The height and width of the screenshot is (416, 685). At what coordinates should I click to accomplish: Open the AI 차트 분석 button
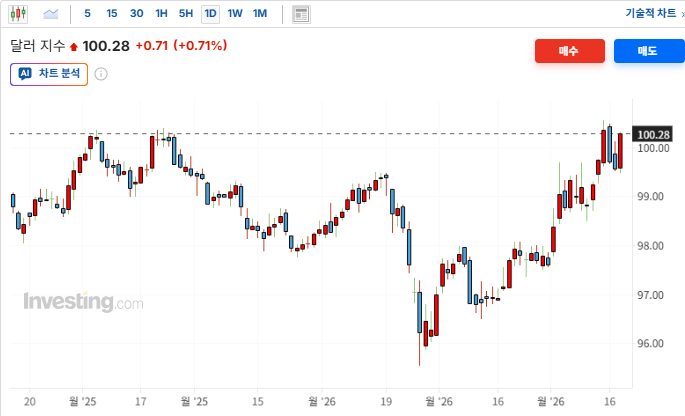click(x=49, y=74)
